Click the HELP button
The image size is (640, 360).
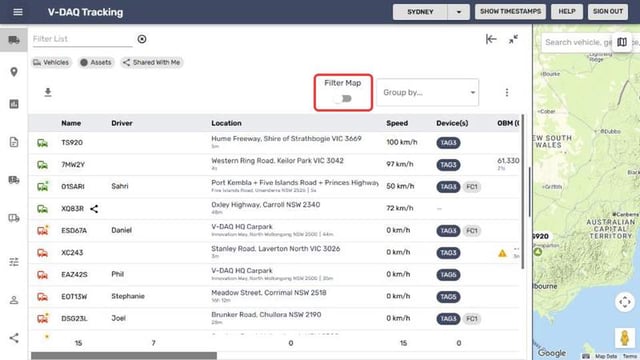click(x=567, y=12)
